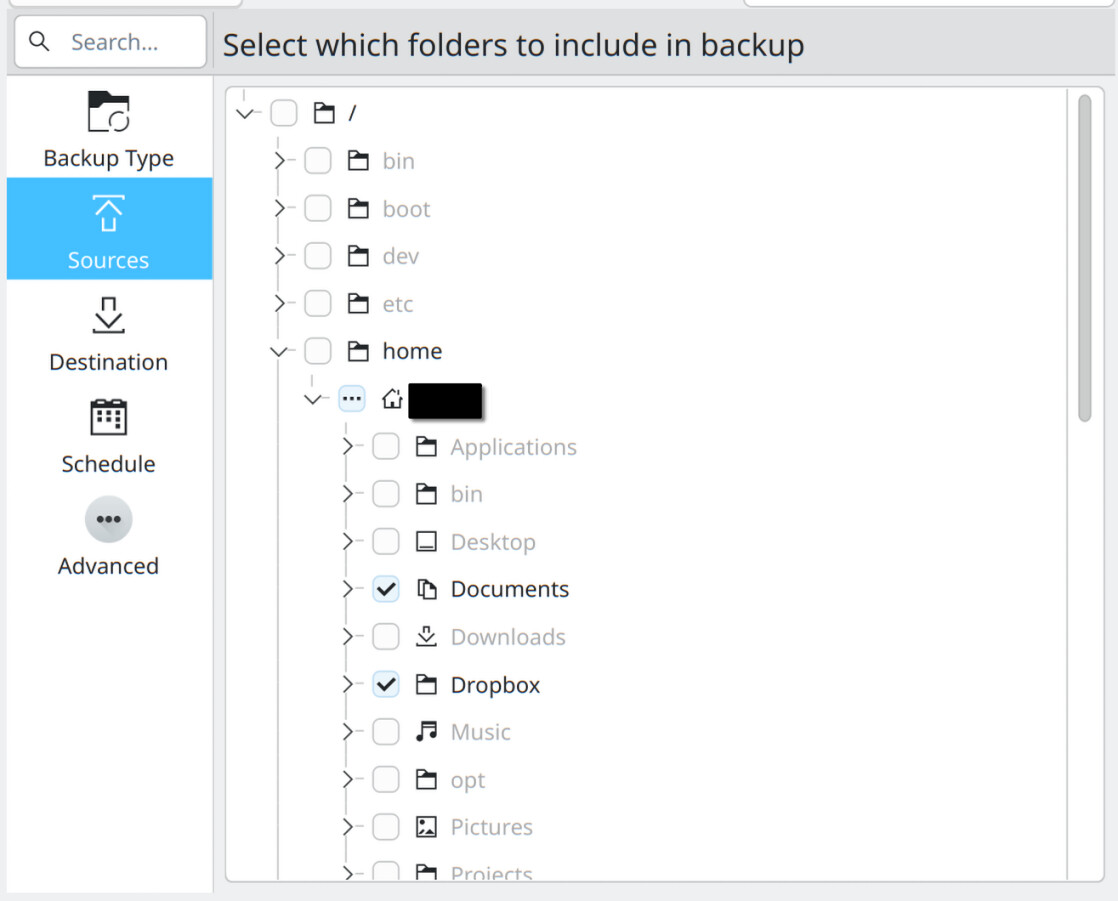Image resolution: width=1118 pixels, height=901 pixels.
Task: Open the Advanced settings ellipsis icon
Action: pyautogui.click(x=108, y=520)
